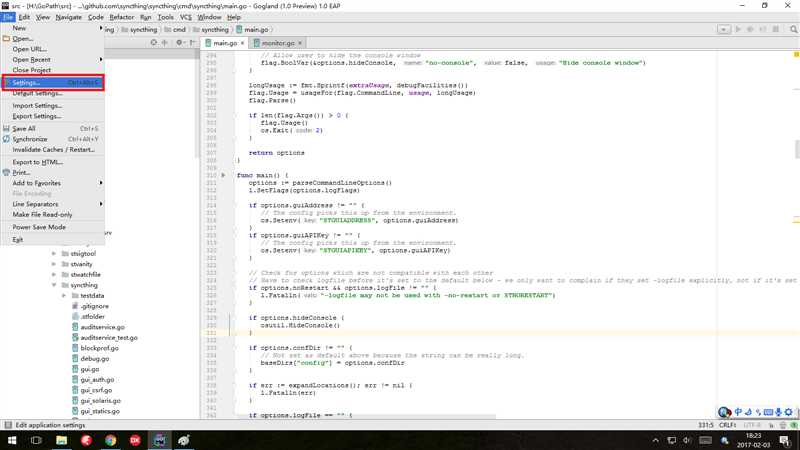Open Chrome from taskbar
The width and height of the screenshot is (800, 450).
click(x=110, y=440)
